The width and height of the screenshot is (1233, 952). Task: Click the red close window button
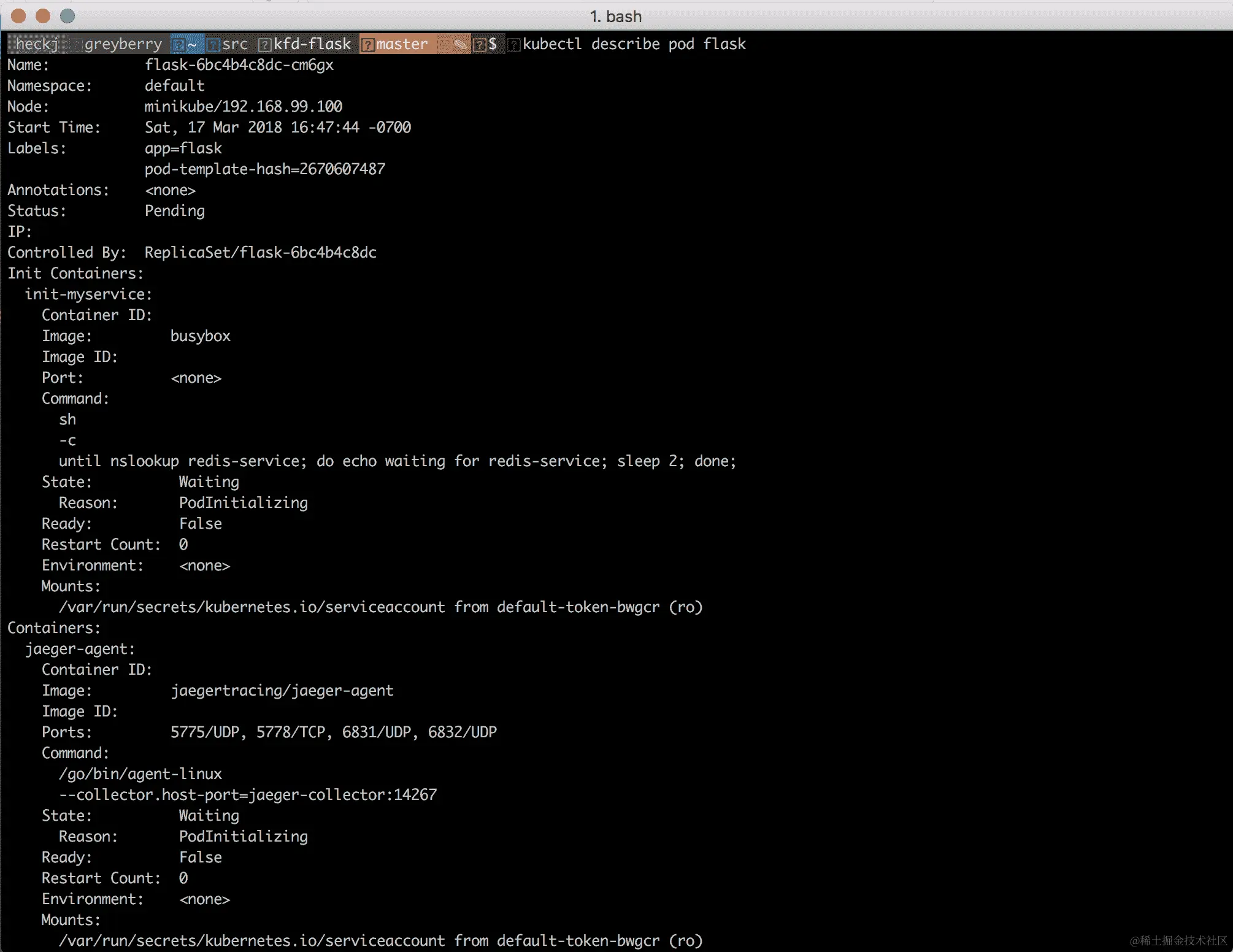pos(18,16)
